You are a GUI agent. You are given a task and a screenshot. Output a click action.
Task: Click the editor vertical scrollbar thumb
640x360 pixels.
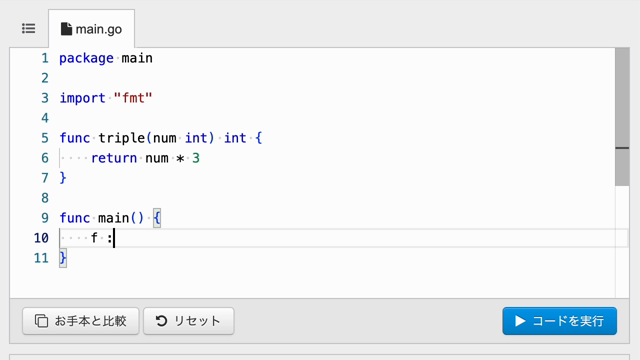622,117
